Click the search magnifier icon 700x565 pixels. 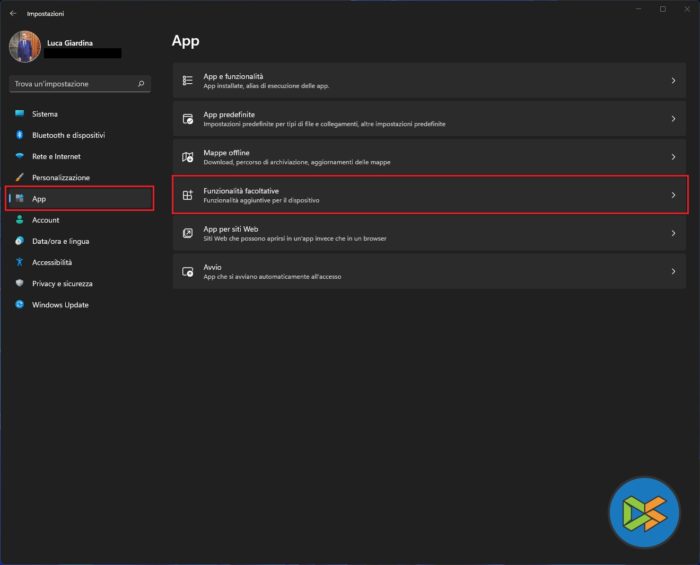[x=141, y=84]
